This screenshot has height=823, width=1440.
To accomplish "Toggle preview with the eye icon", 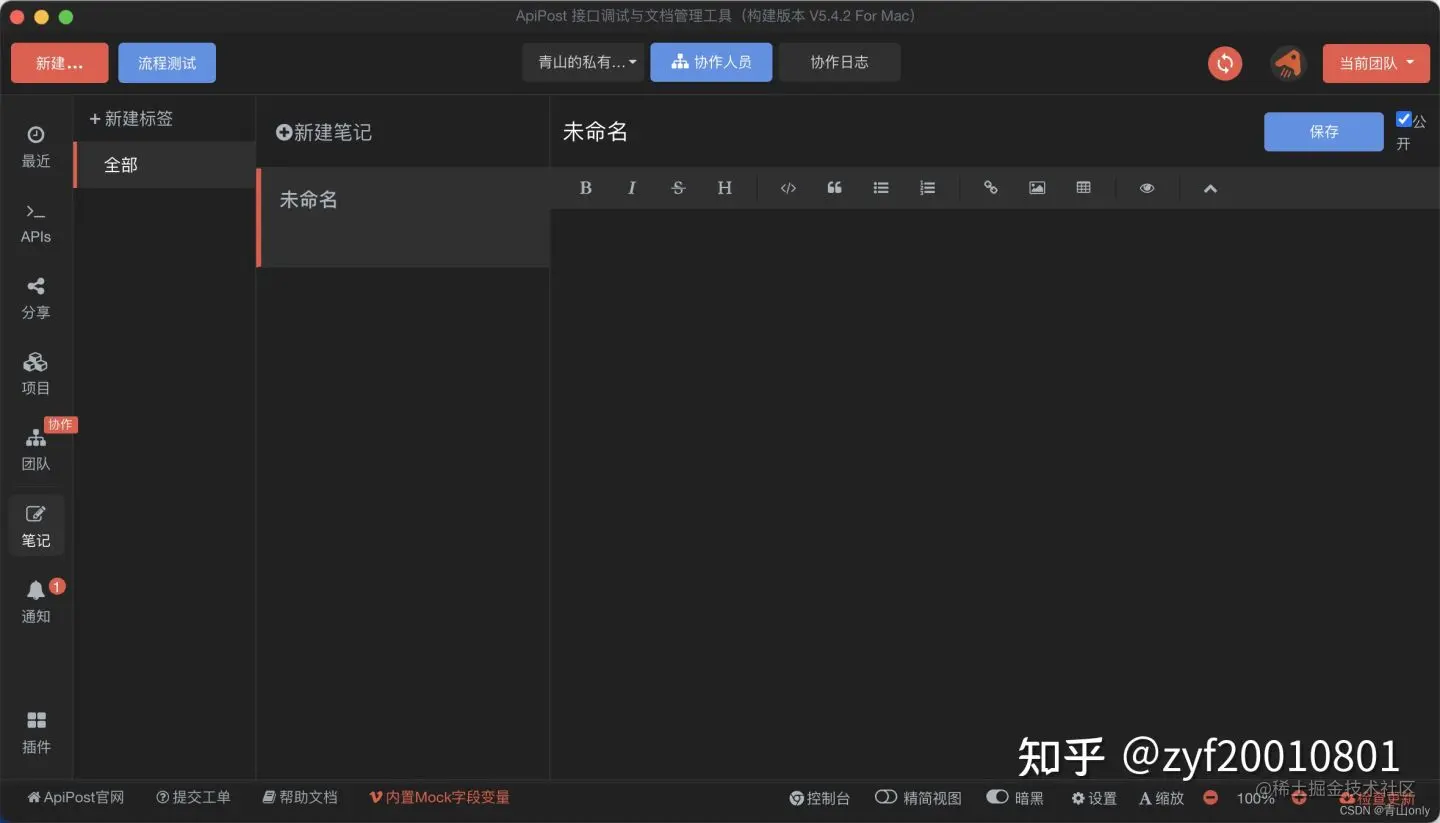I will point(1147,188).
